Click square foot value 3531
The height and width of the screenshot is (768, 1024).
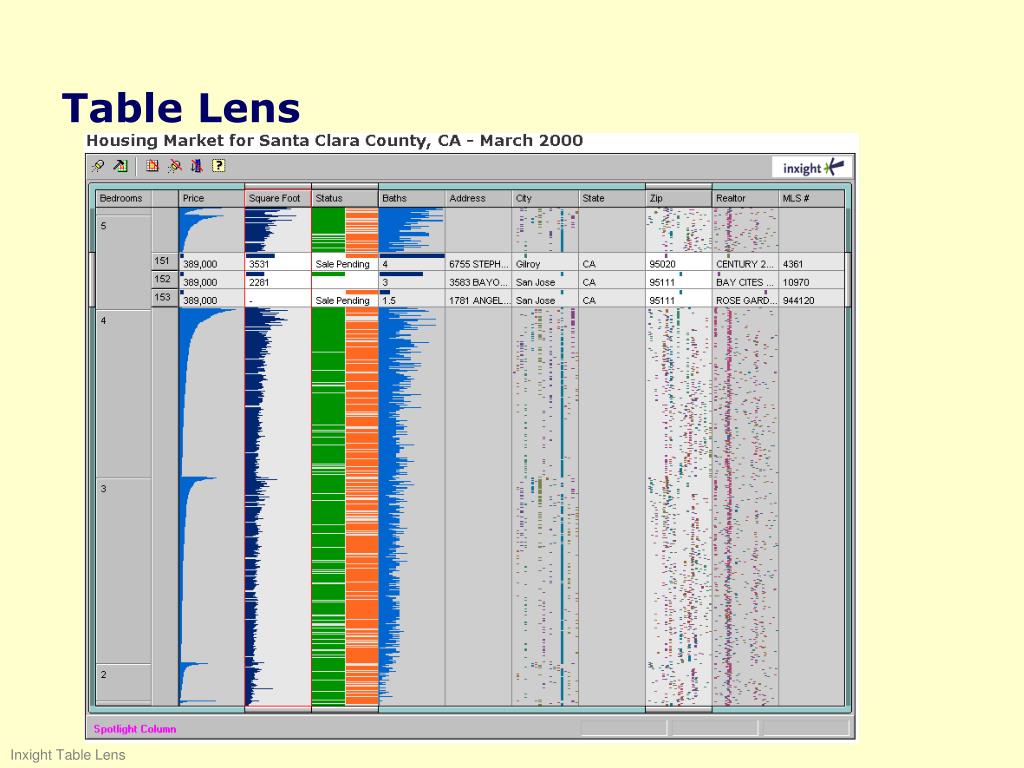click(x=259, y=264)
